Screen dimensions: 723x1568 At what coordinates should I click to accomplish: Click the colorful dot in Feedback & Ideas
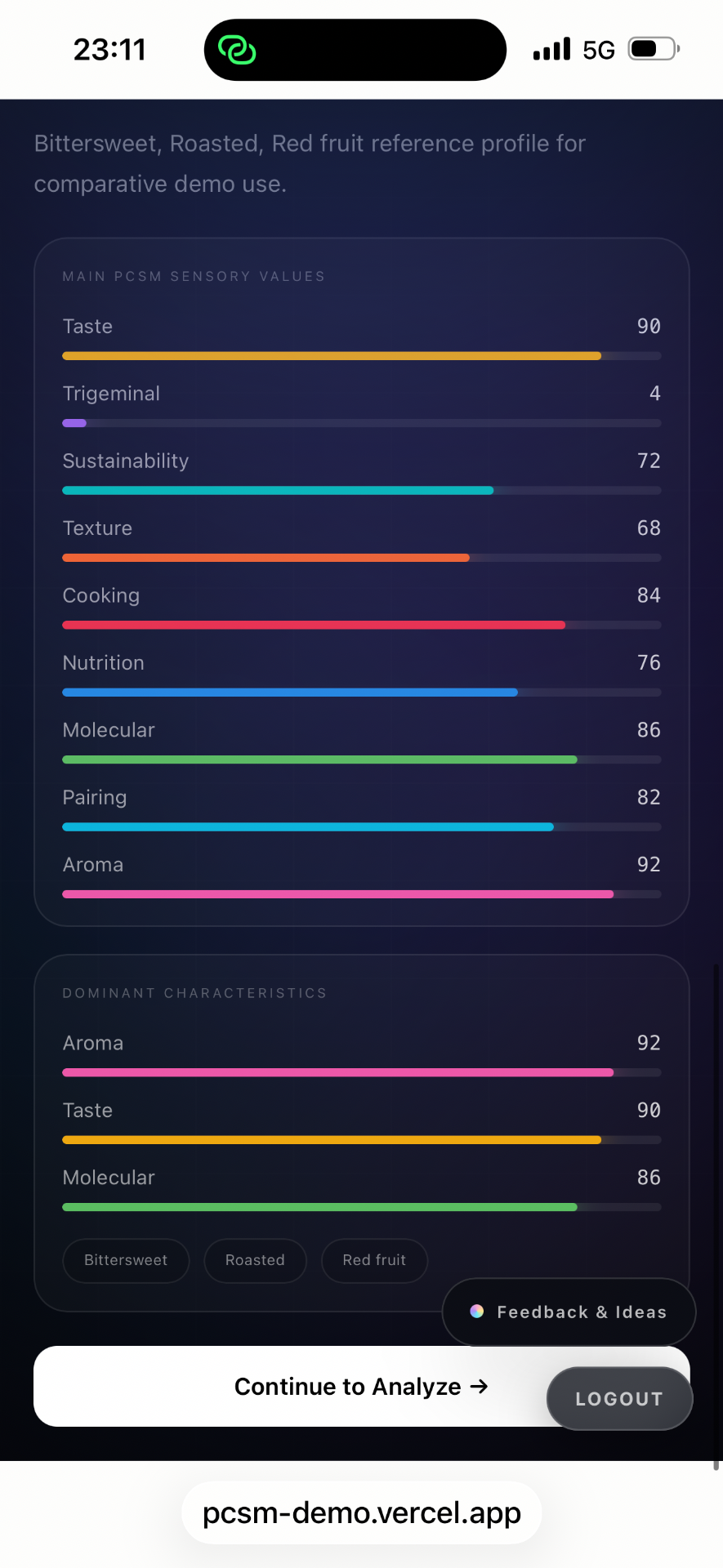tap(477, 1312)
